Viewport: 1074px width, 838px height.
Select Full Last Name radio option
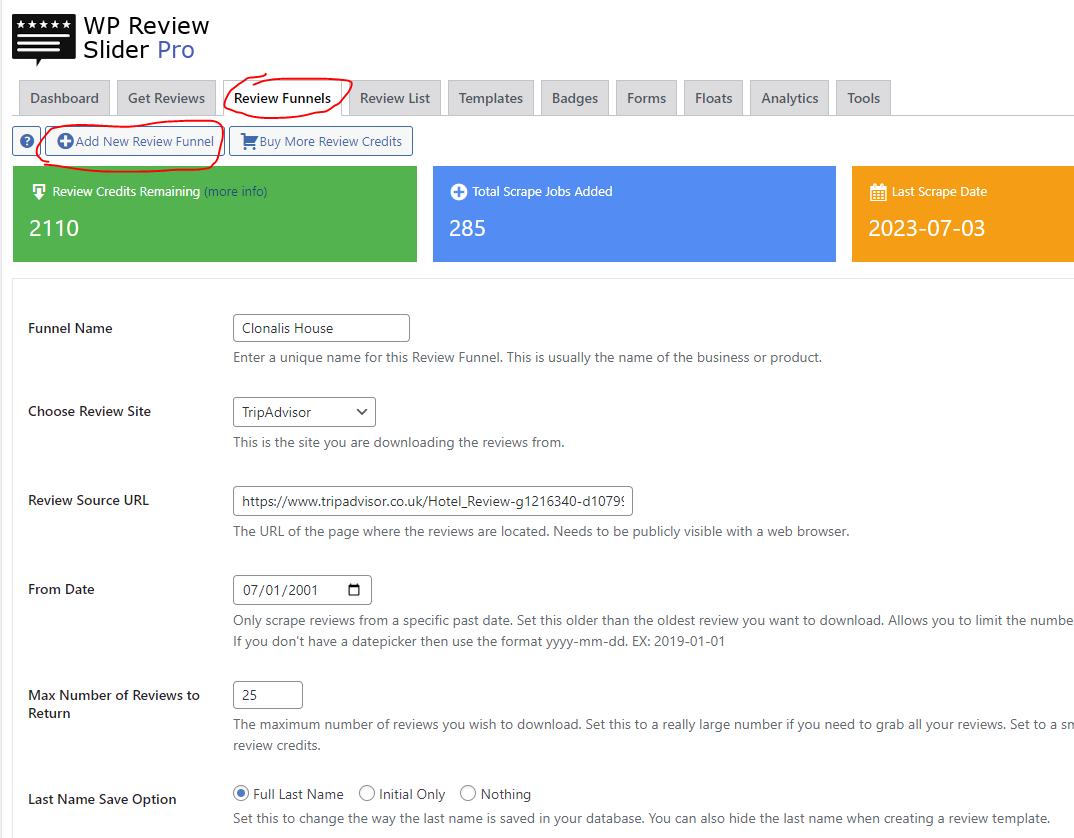(x=240, y=793)
